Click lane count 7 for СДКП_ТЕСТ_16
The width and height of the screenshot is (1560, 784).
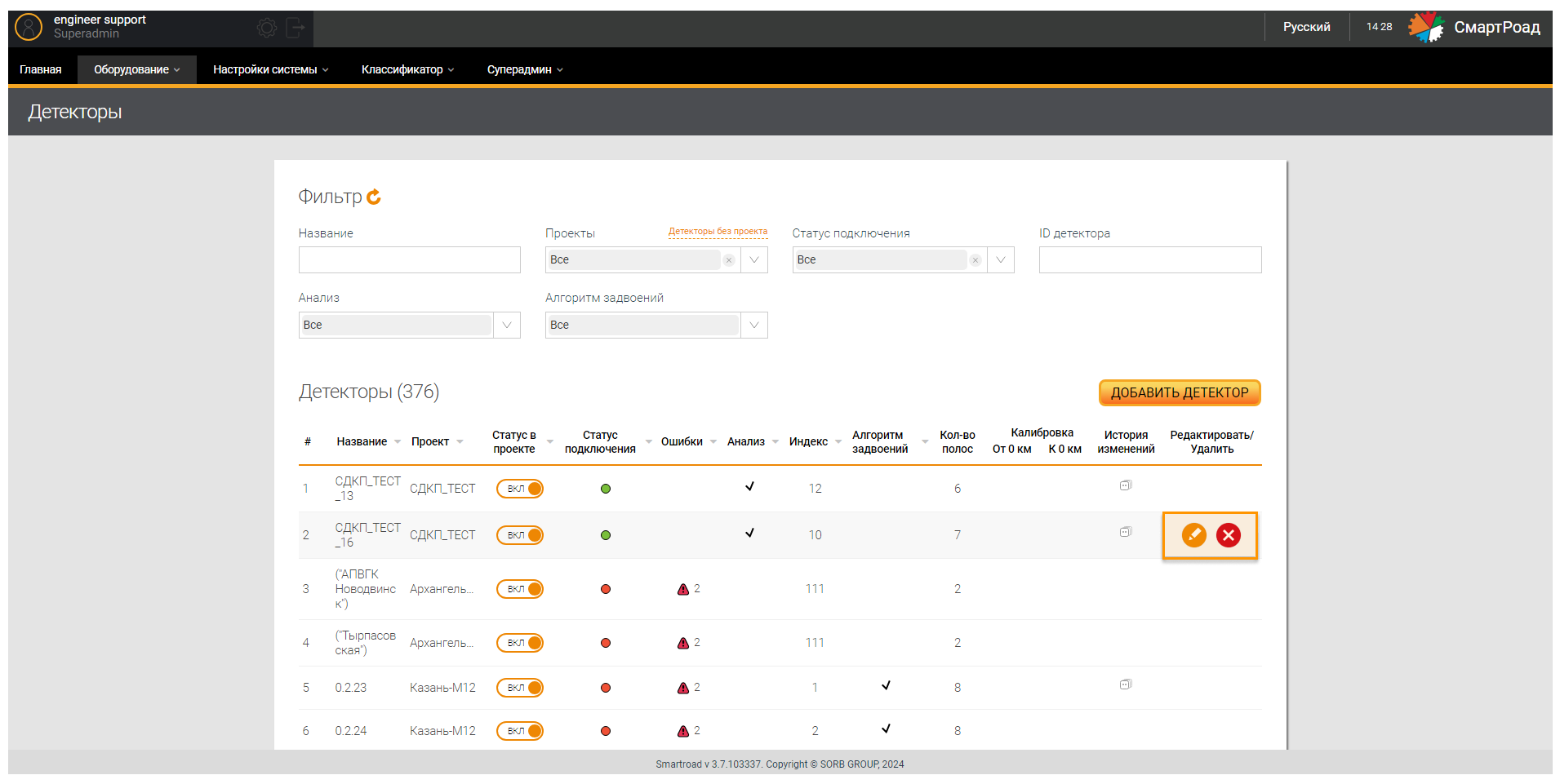click(x=958, y=535)
